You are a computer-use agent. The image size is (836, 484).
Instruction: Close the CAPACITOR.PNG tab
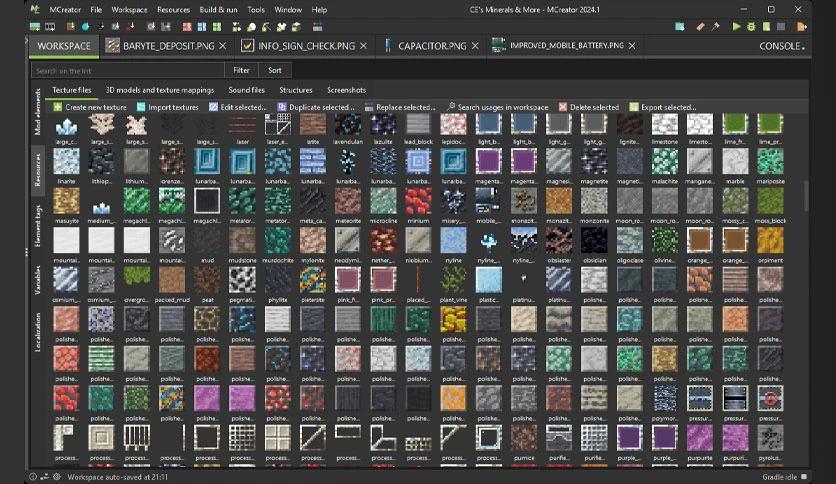click(x=475, y=46)
